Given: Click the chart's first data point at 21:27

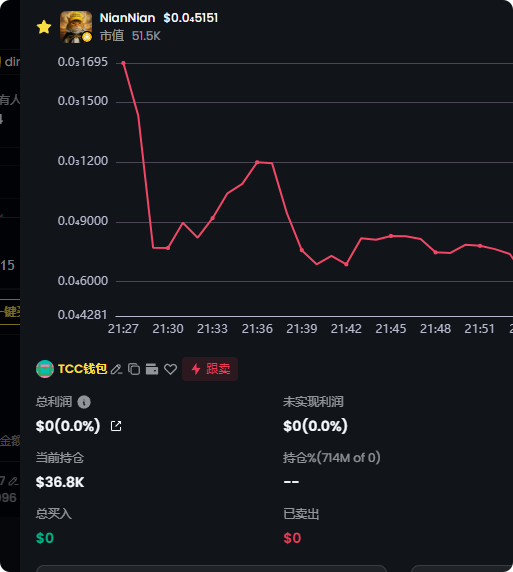Looking at the screenshot, I should coord(123,63).
